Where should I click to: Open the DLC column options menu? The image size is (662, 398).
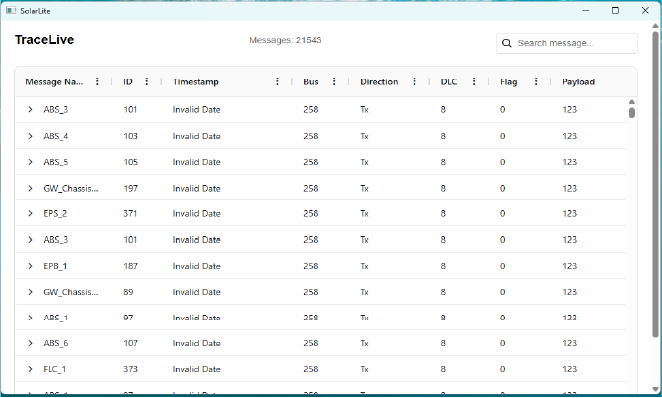pos(474,81)
